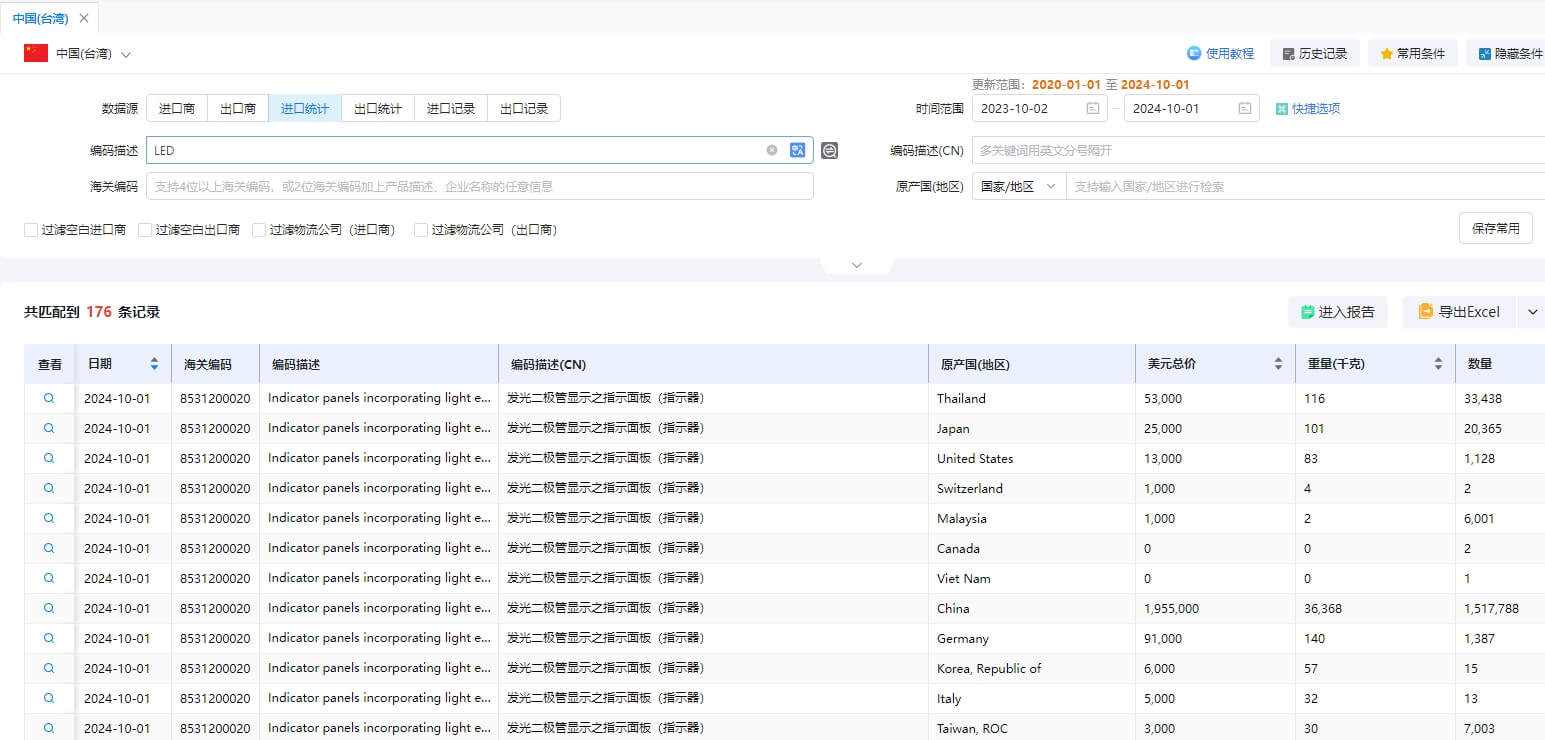
Task: Click the end date 2024-10-01 field
Action: coord(1191,108)
